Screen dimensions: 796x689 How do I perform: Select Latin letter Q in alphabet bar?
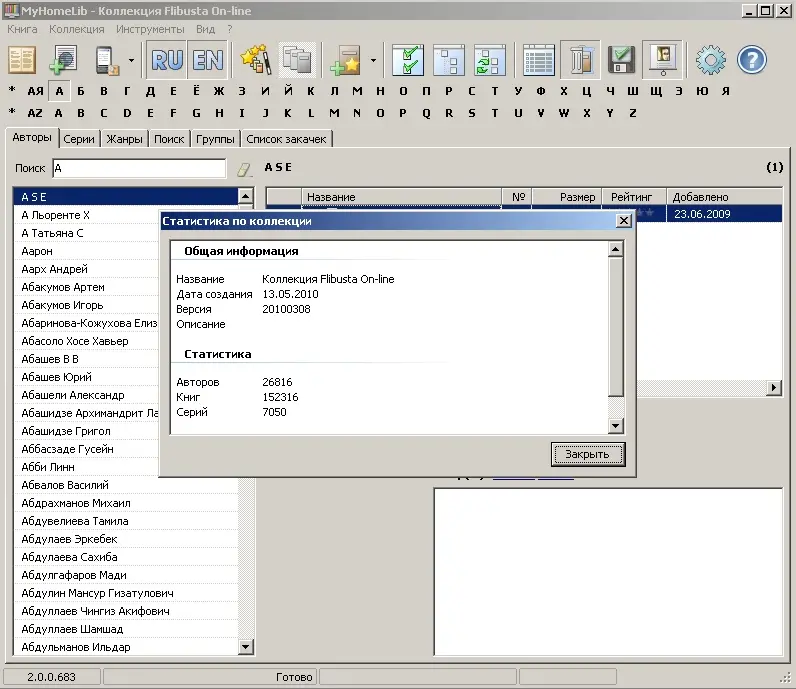(426, 113)
